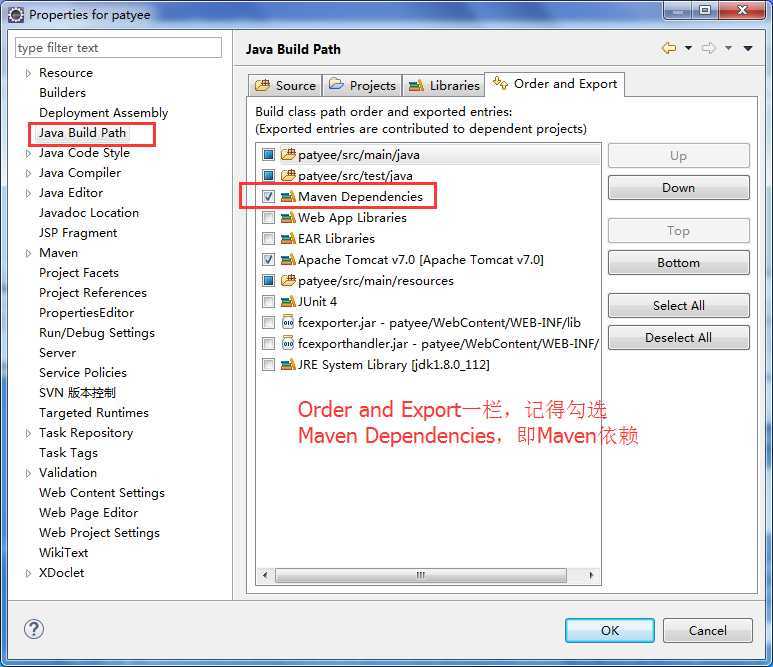Click the horizontal scrollbar thumb in list
The image size is (773, 667).
[x=421, y=575]
